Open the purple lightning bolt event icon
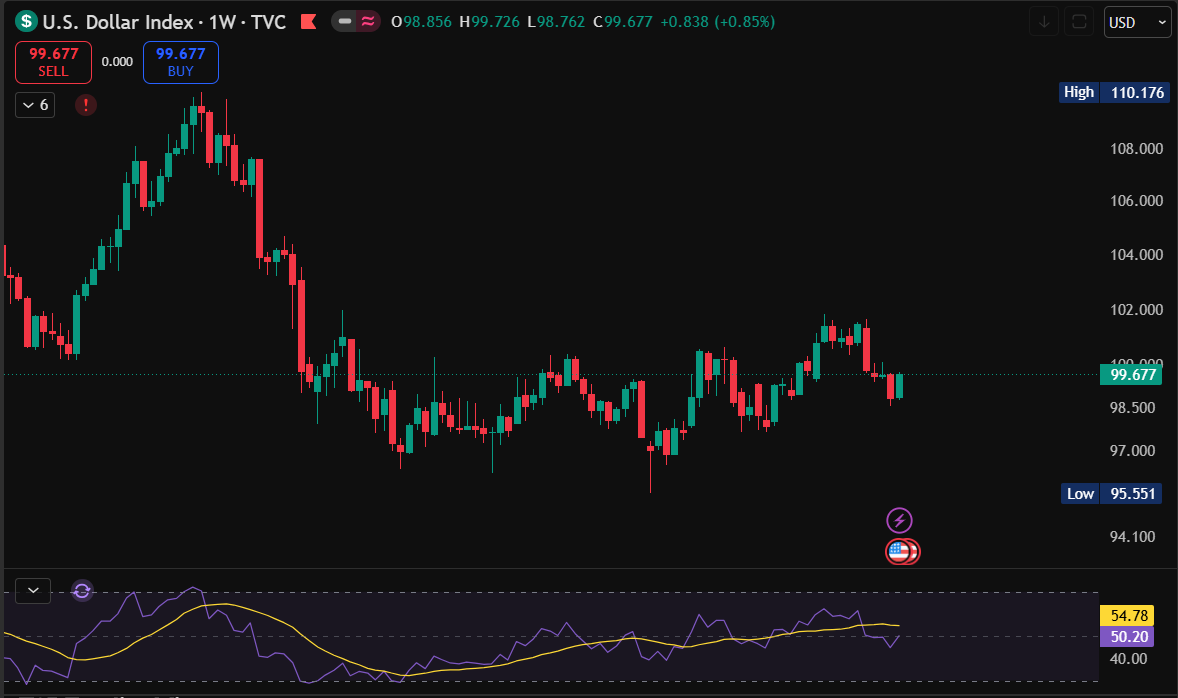 coord(899,520)
